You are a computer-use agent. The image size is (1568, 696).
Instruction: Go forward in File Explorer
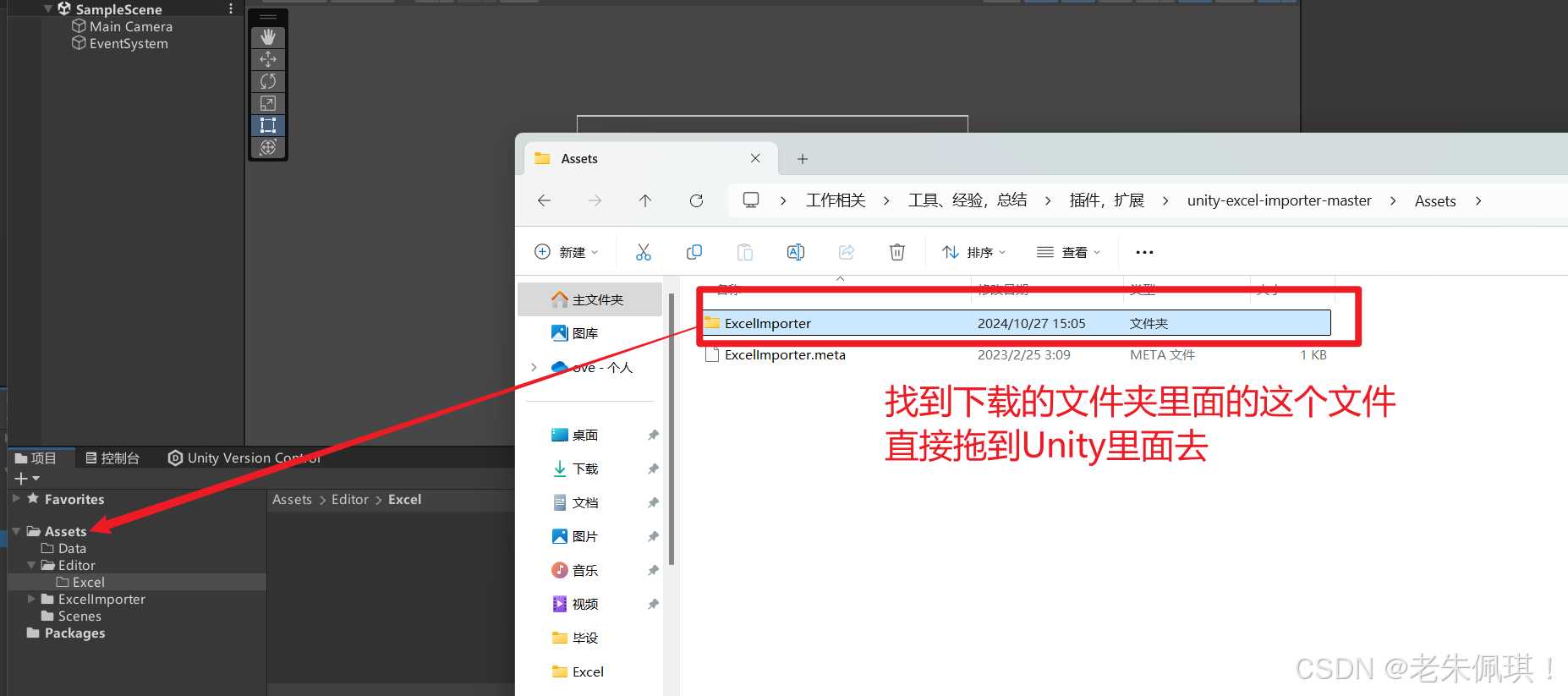[595, 200]
